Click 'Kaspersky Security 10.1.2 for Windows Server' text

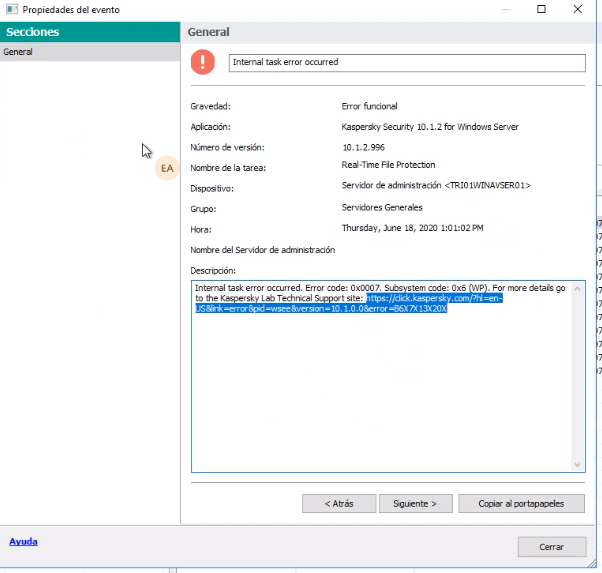(x=430, y=127)
